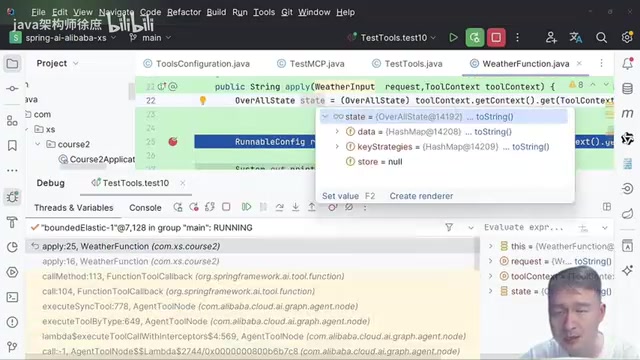Expand the 'this' variable in Variables

point(491,246)
